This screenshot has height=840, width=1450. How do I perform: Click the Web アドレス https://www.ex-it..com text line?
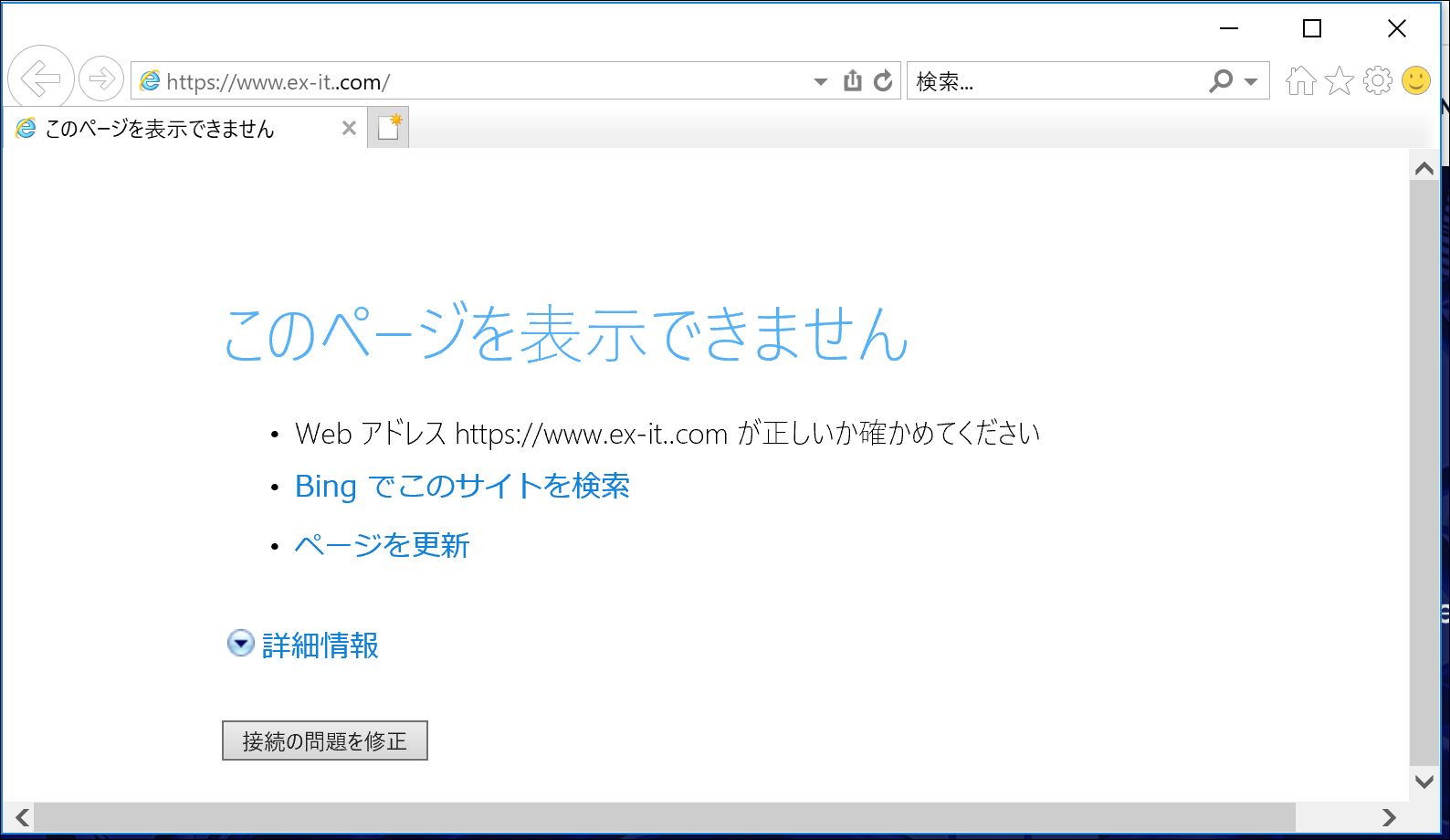[667, 433]
